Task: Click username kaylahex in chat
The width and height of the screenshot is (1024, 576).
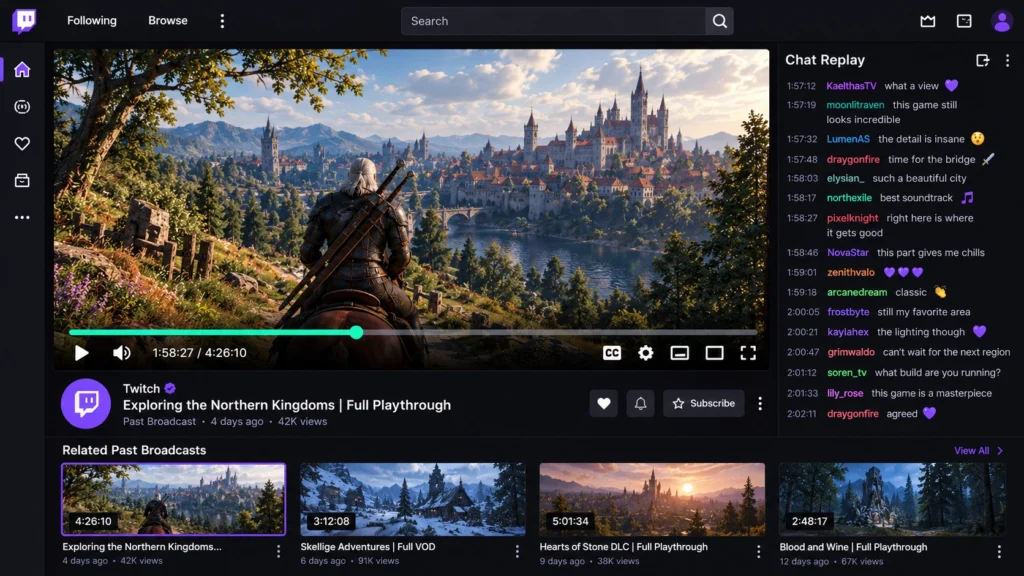Action: 848,332
